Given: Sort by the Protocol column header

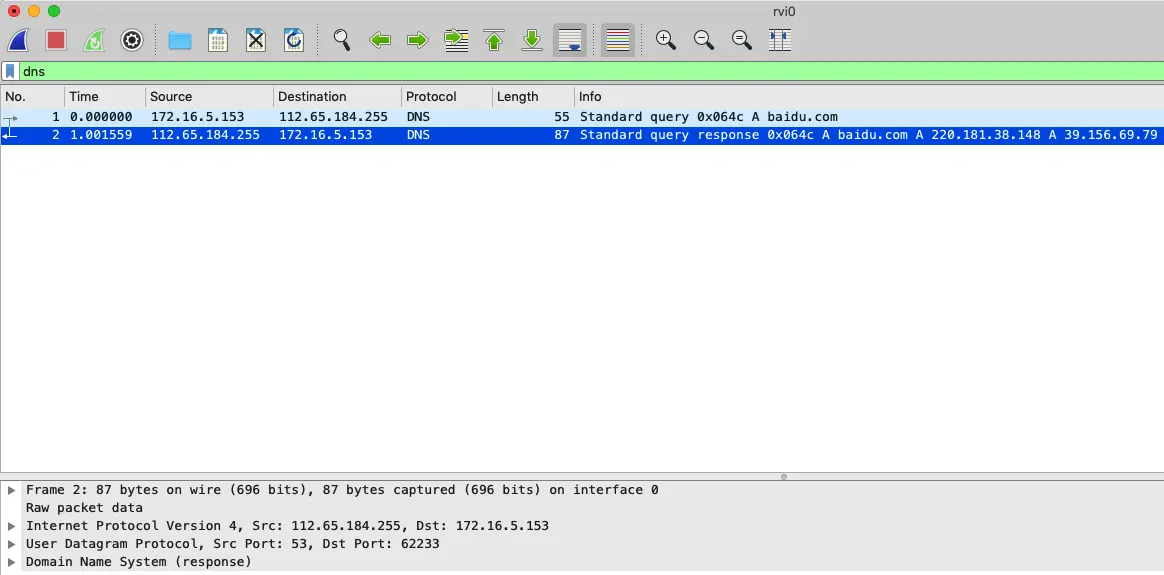Looking at the screenshot, I should [447, 96].
